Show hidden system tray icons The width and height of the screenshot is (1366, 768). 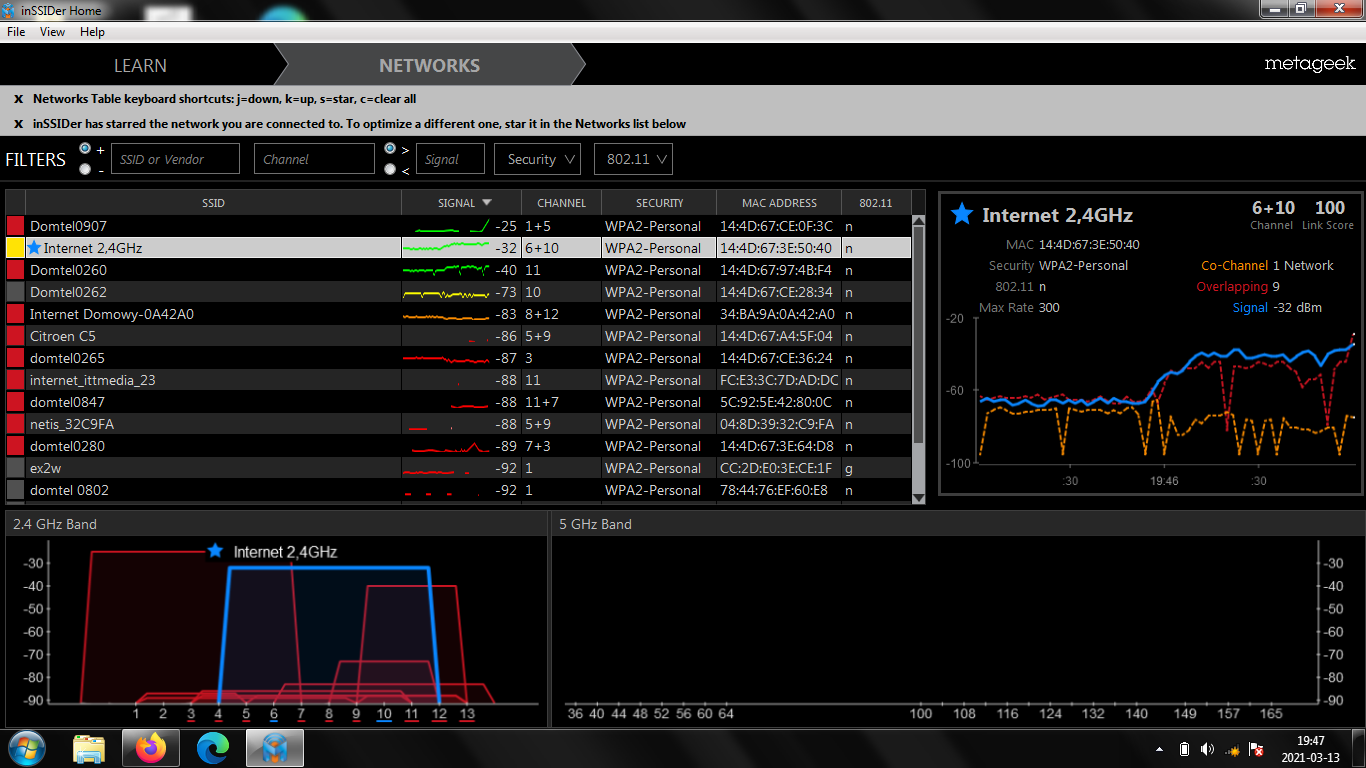click(x=1159, y=749)
